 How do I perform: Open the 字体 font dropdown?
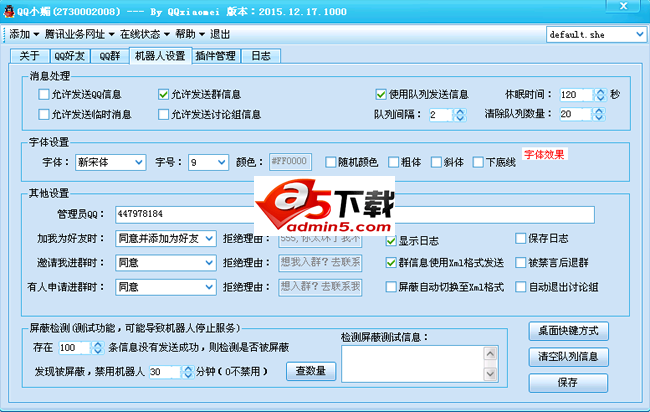coord(110,162)
